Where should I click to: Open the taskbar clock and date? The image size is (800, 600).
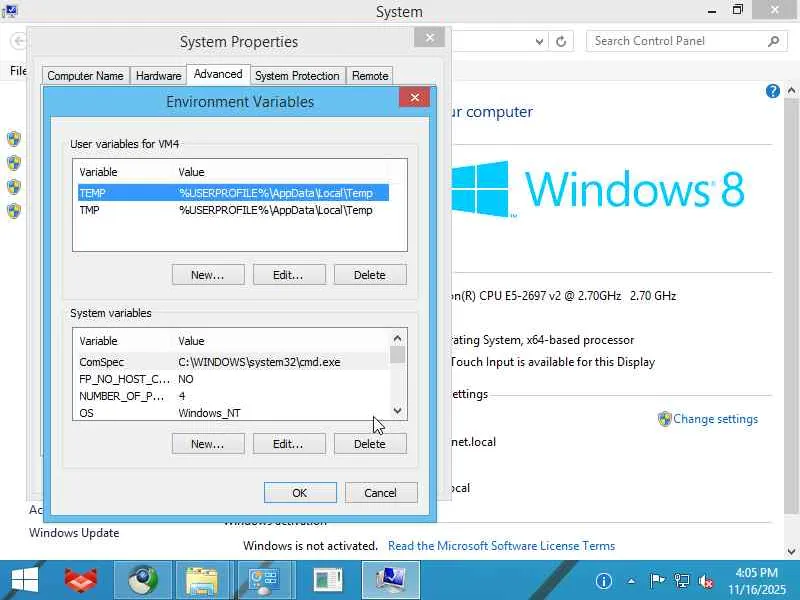[757, 581]
